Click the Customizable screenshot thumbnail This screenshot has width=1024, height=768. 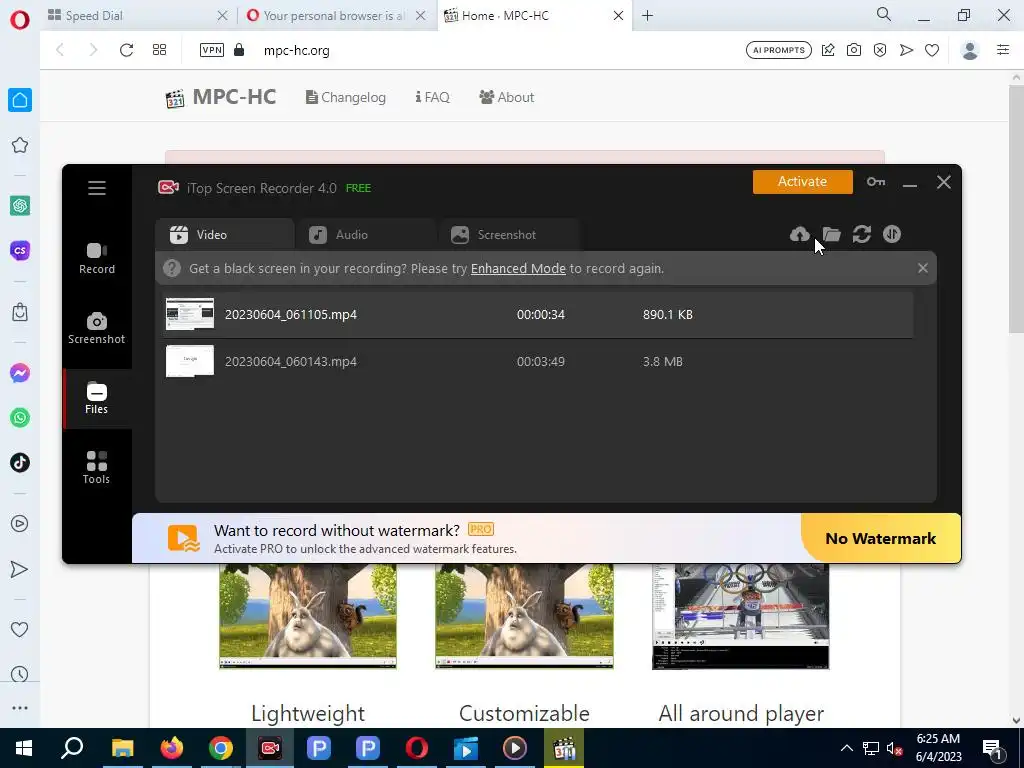tap(524, 616)
